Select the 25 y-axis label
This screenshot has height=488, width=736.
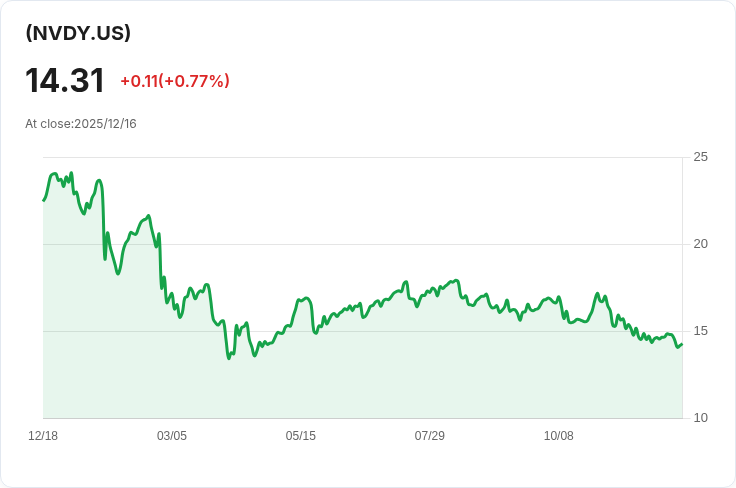[x=700, y=157]
